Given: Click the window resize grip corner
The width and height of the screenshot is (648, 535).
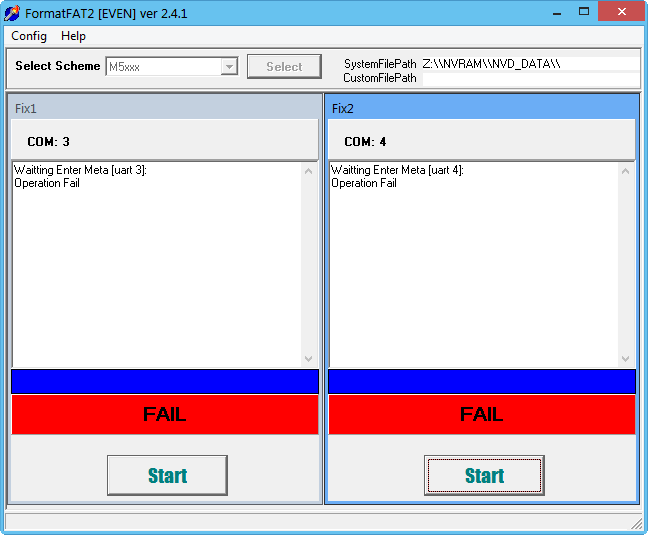Looking at the screenshot, I should tap(636, 523).
